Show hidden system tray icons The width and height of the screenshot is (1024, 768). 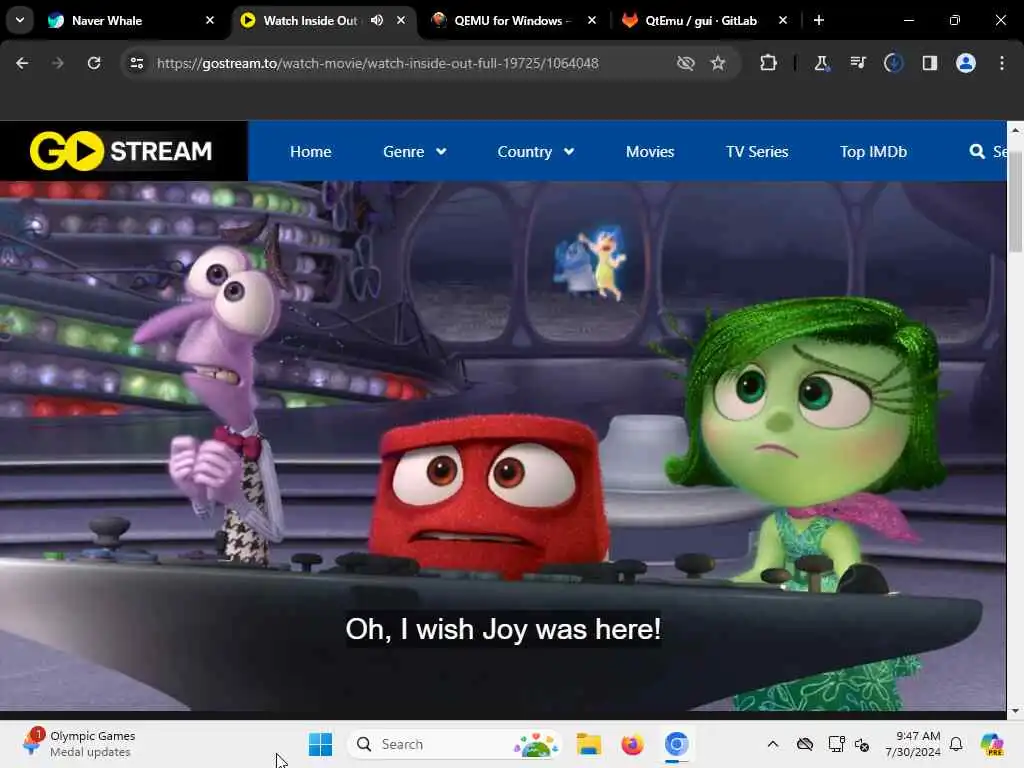[x=773, y=744]
